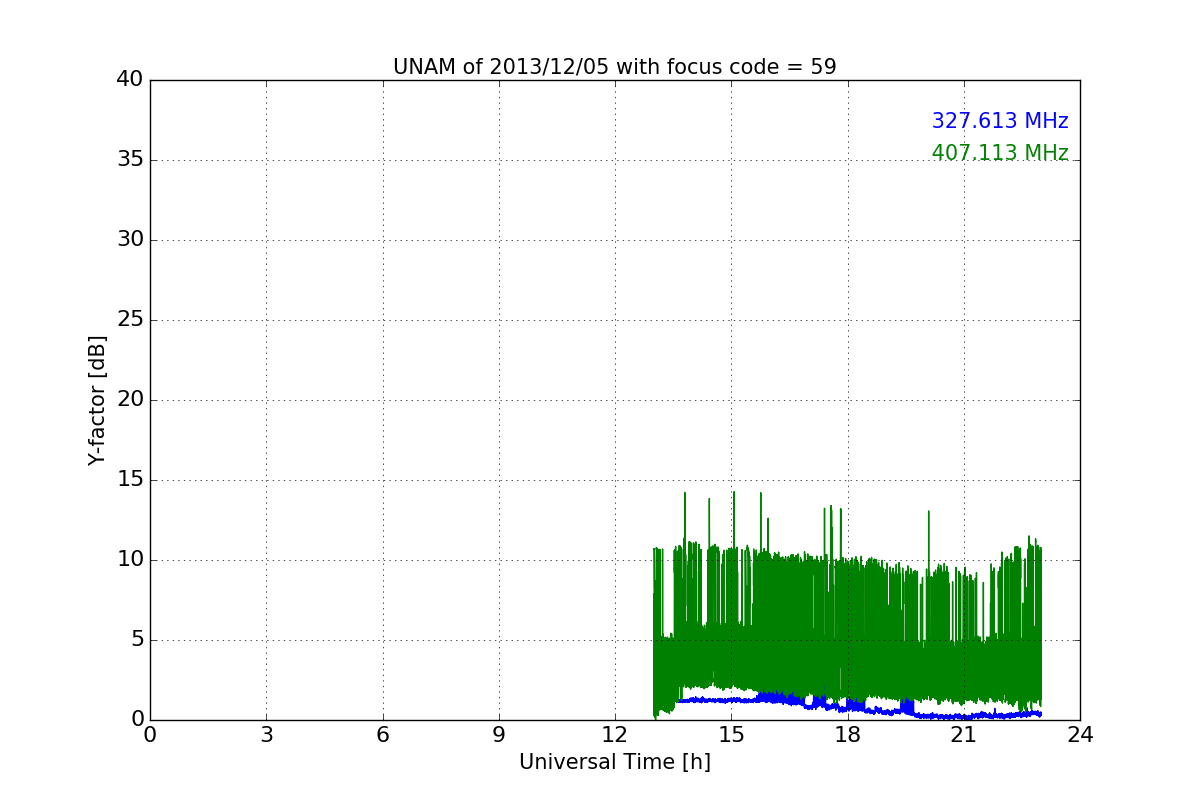Click y-axis tick label 40

(x=130, y=79)
